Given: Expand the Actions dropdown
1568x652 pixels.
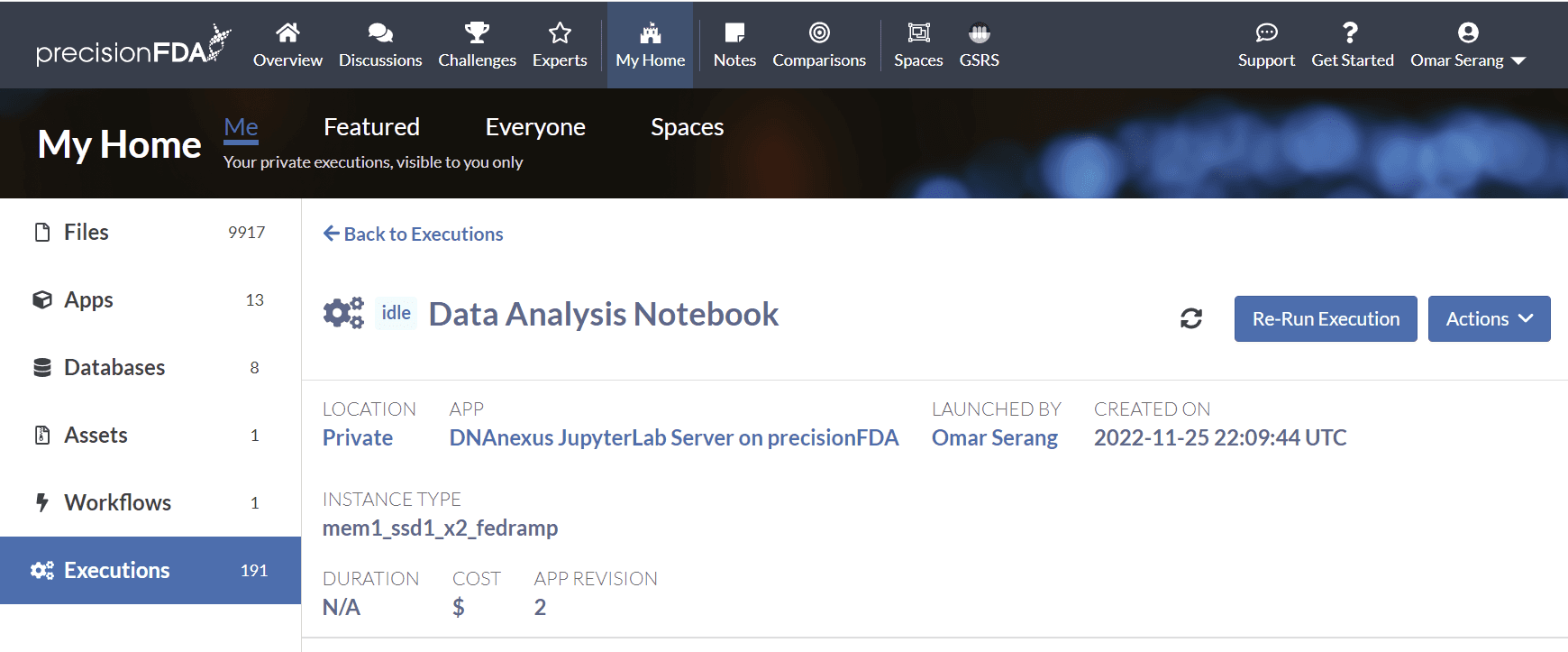Looking at the screenshot, I should coord(1489,319).
